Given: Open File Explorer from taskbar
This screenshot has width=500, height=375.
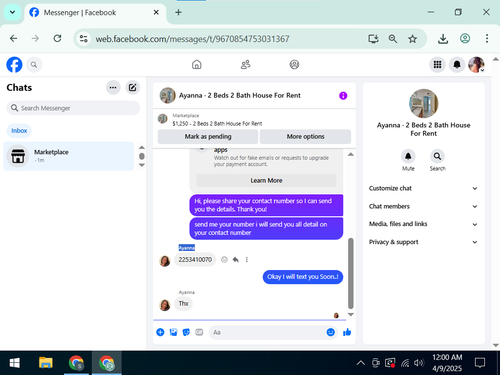Looking at the screenshot, I should 46,363.
